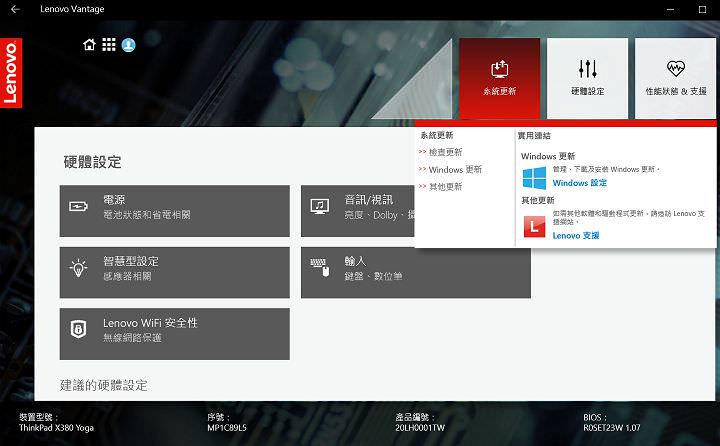Select 檢查更新 in the dropdown menu
720x446 pixels.
click(x=444, y=152)
